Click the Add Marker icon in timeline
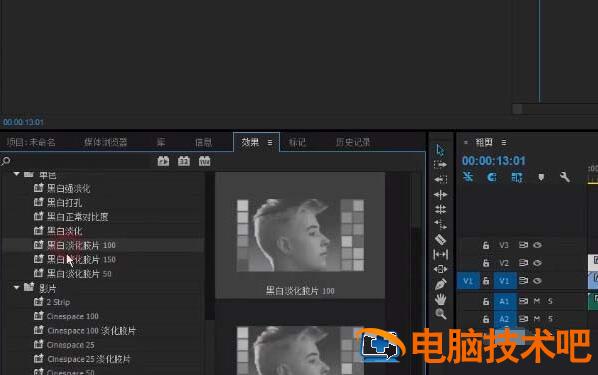This screenshot has height=375, width=598. click(x=541, y=177)
